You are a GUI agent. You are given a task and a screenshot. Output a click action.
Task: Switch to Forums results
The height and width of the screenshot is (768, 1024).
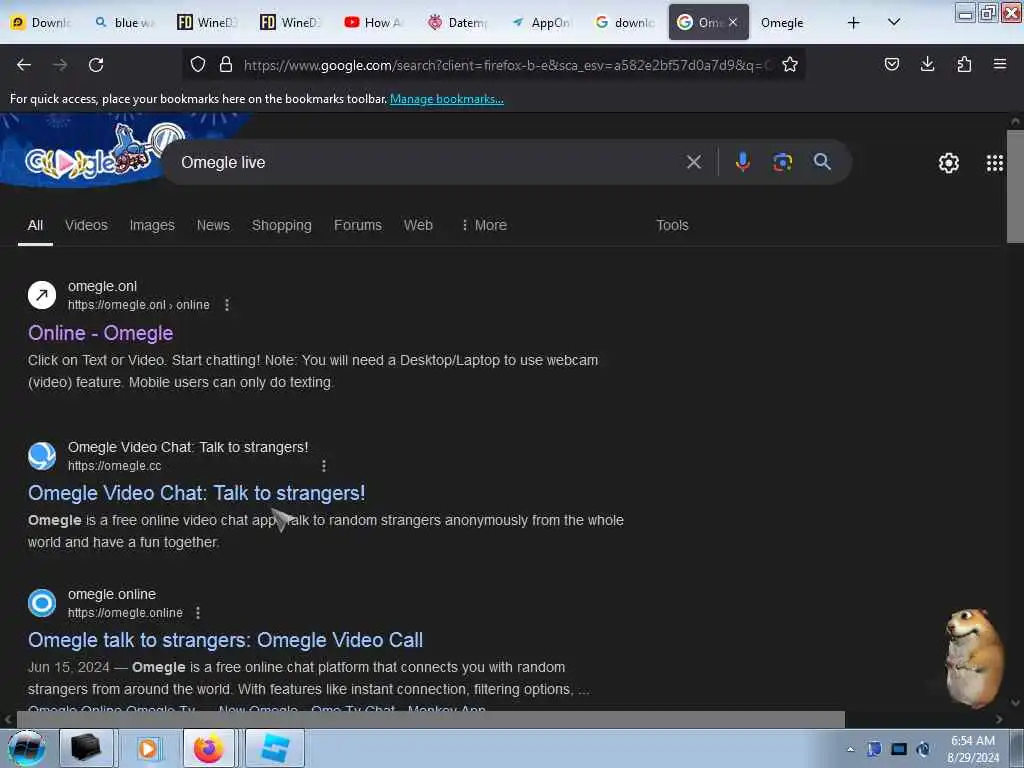pos(358,225)
